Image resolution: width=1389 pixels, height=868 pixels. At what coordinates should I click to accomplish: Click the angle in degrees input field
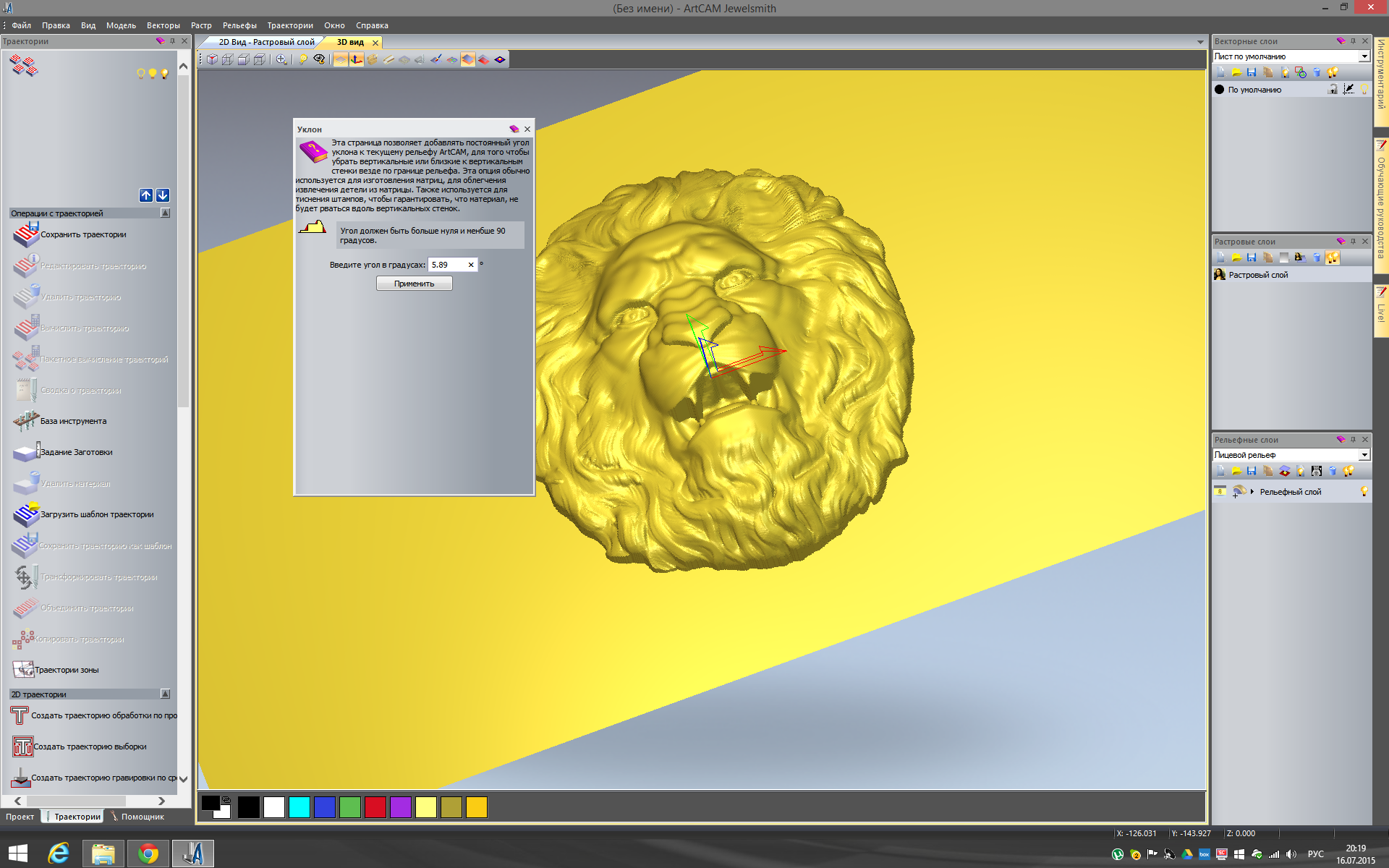(x=447, y=265)
